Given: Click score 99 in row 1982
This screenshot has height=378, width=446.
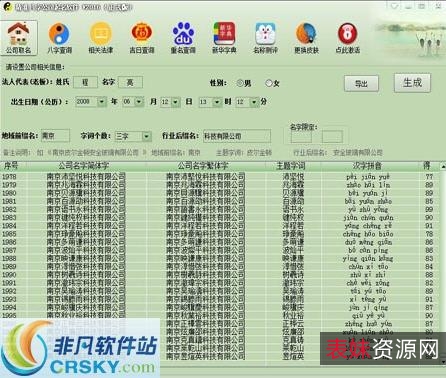Looking at the screenshot, I should pos(429,209).
